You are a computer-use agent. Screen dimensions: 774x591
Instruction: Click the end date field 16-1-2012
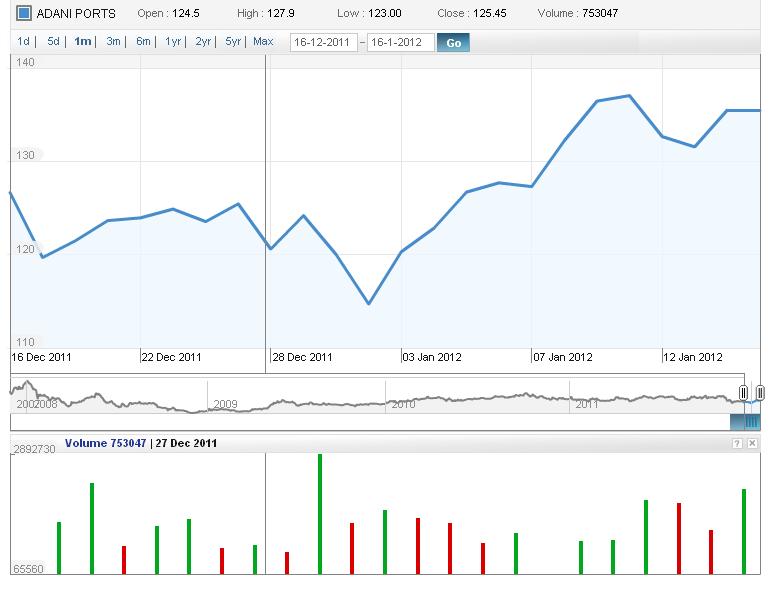[400, 43]
